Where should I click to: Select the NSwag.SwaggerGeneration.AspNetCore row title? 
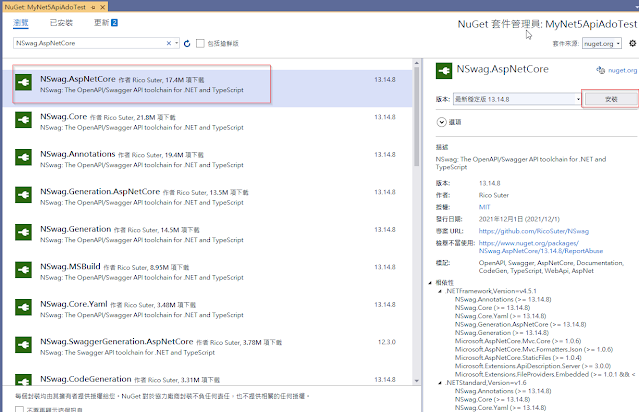[x=117, y=341]
